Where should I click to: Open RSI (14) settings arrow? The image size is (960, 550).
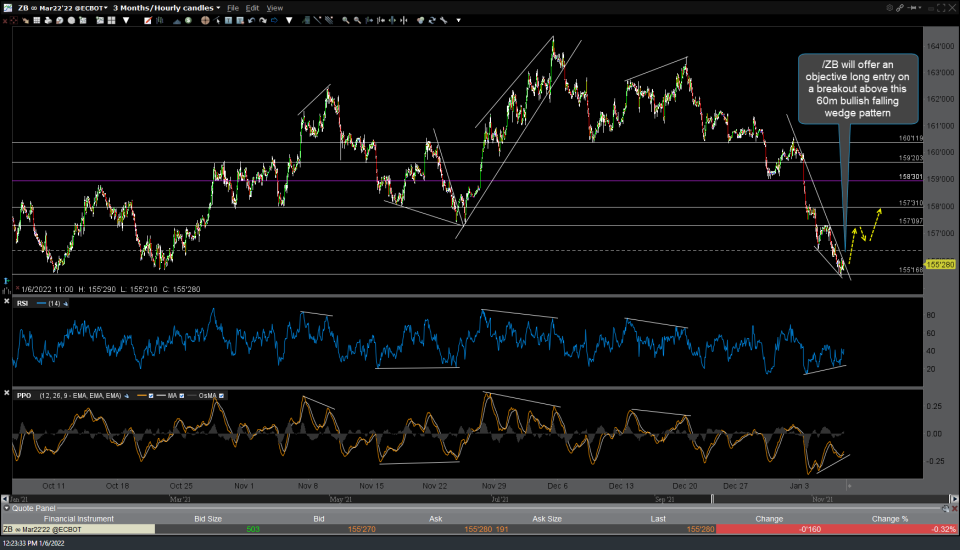point(66,304)
